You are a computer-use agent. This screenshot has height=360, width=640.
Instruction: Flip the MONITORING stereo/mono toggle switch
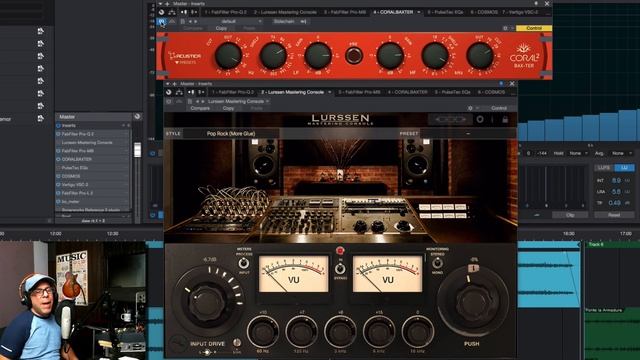tap(437, 263)
